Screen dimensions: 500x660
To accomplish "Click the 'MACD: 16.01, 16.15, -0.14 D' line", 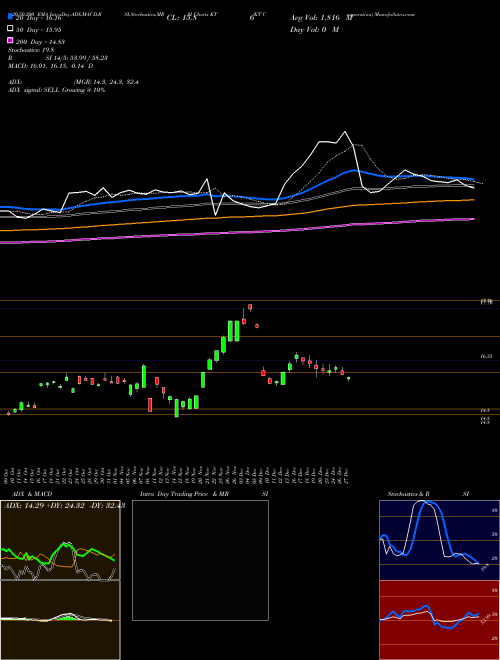I will tap(51, 66).
